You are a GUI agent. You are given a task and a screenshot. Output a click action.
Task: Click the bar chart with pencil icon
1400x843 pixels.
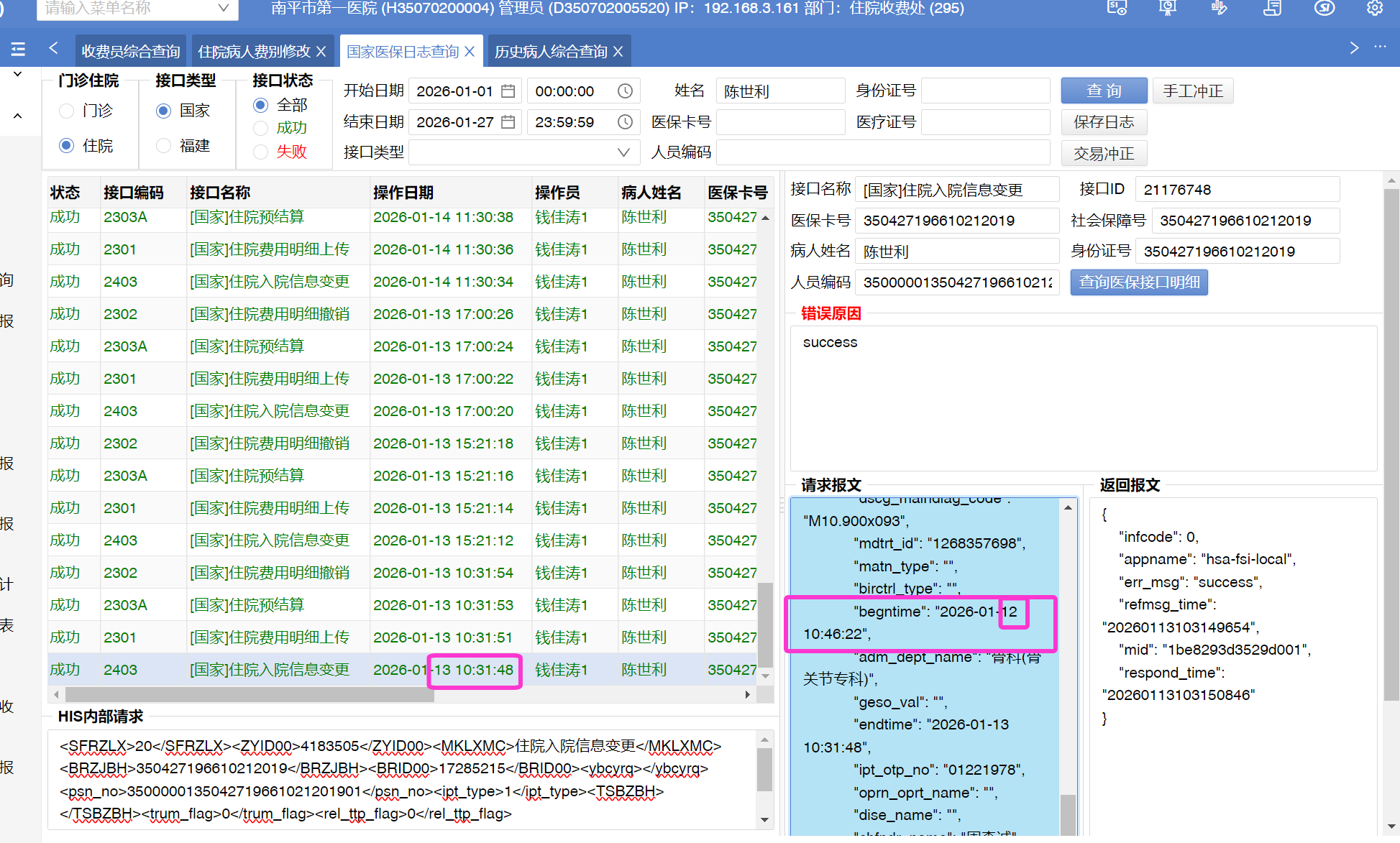tap(1219, 8)
